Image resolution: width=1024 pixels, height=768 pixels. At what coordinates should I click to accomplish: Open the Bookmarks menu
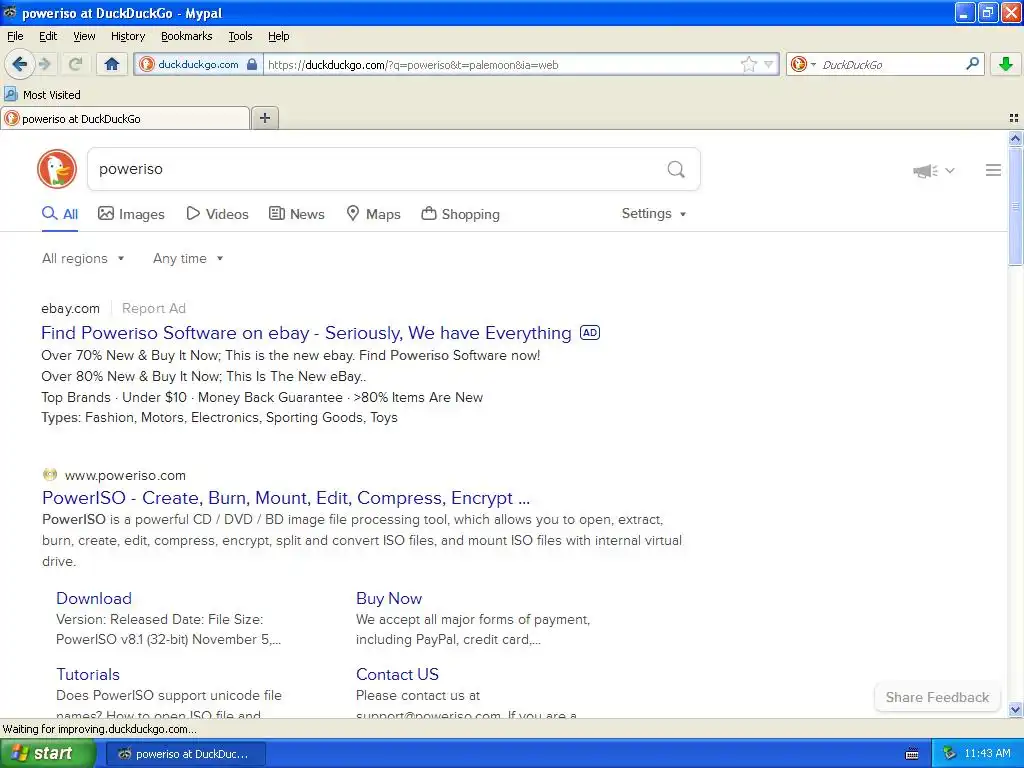(x=186, y=36)
